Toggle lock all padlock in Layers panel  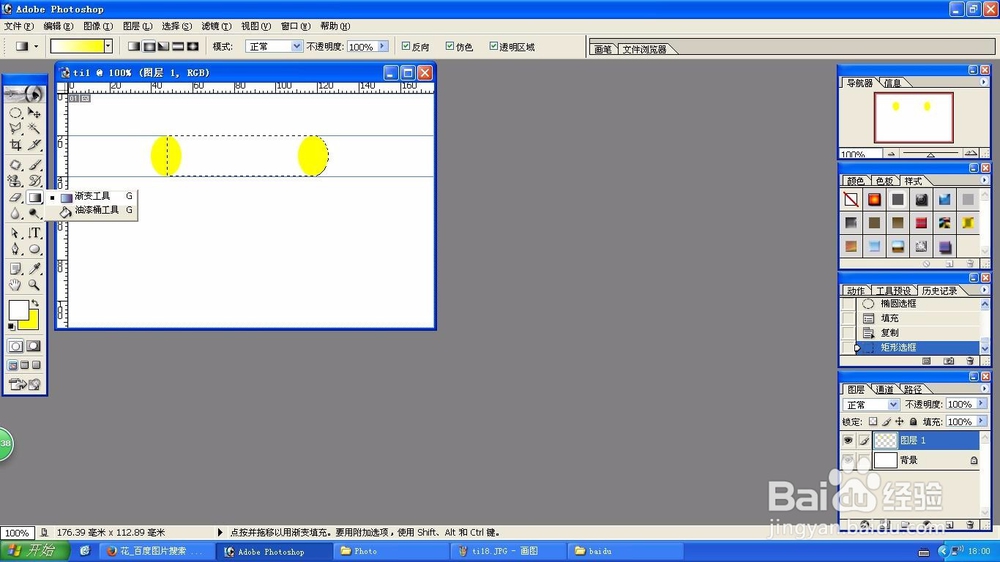coord(913,422)
